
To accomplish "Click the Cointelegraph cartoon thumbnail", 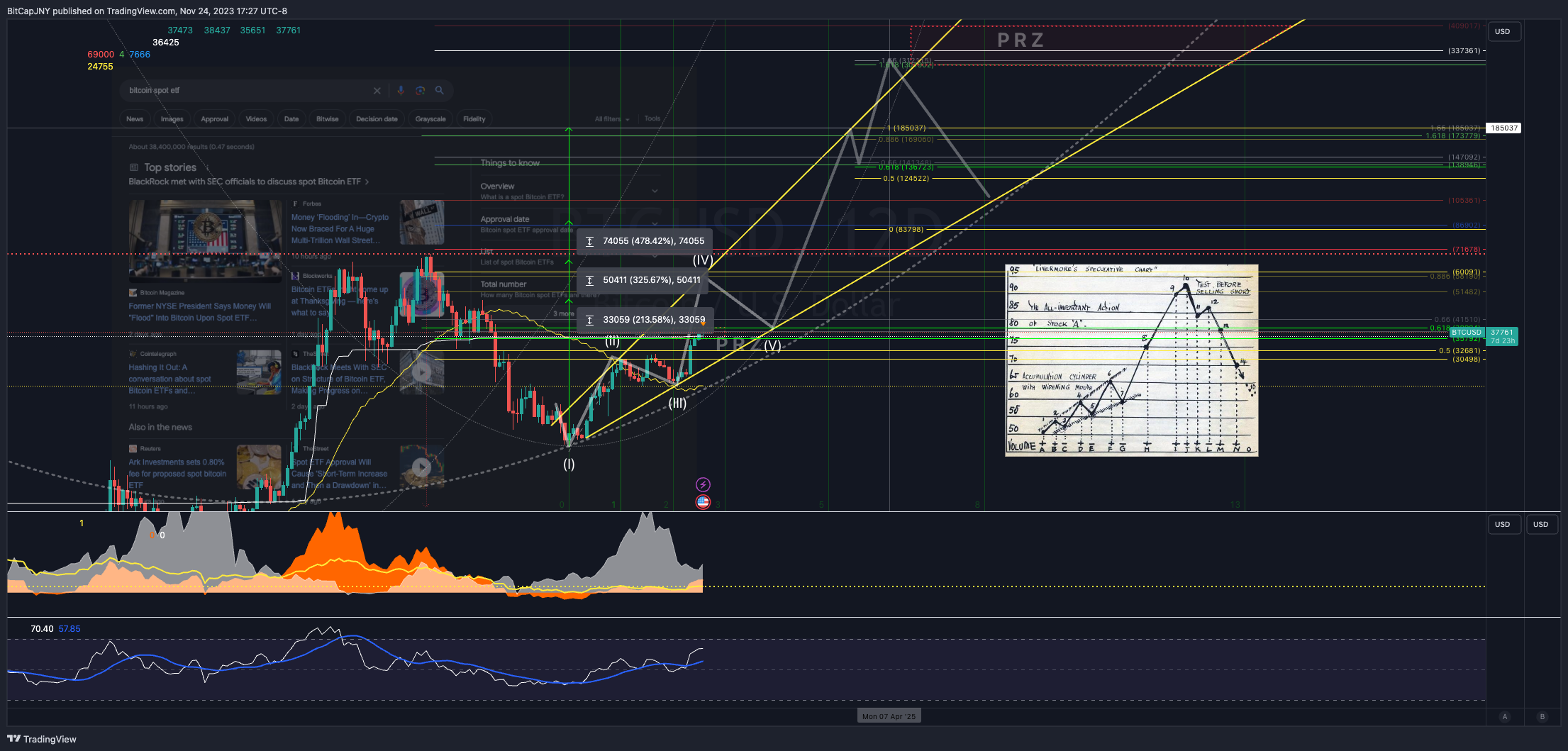I will pyautogui.click(x=259, y=372).
